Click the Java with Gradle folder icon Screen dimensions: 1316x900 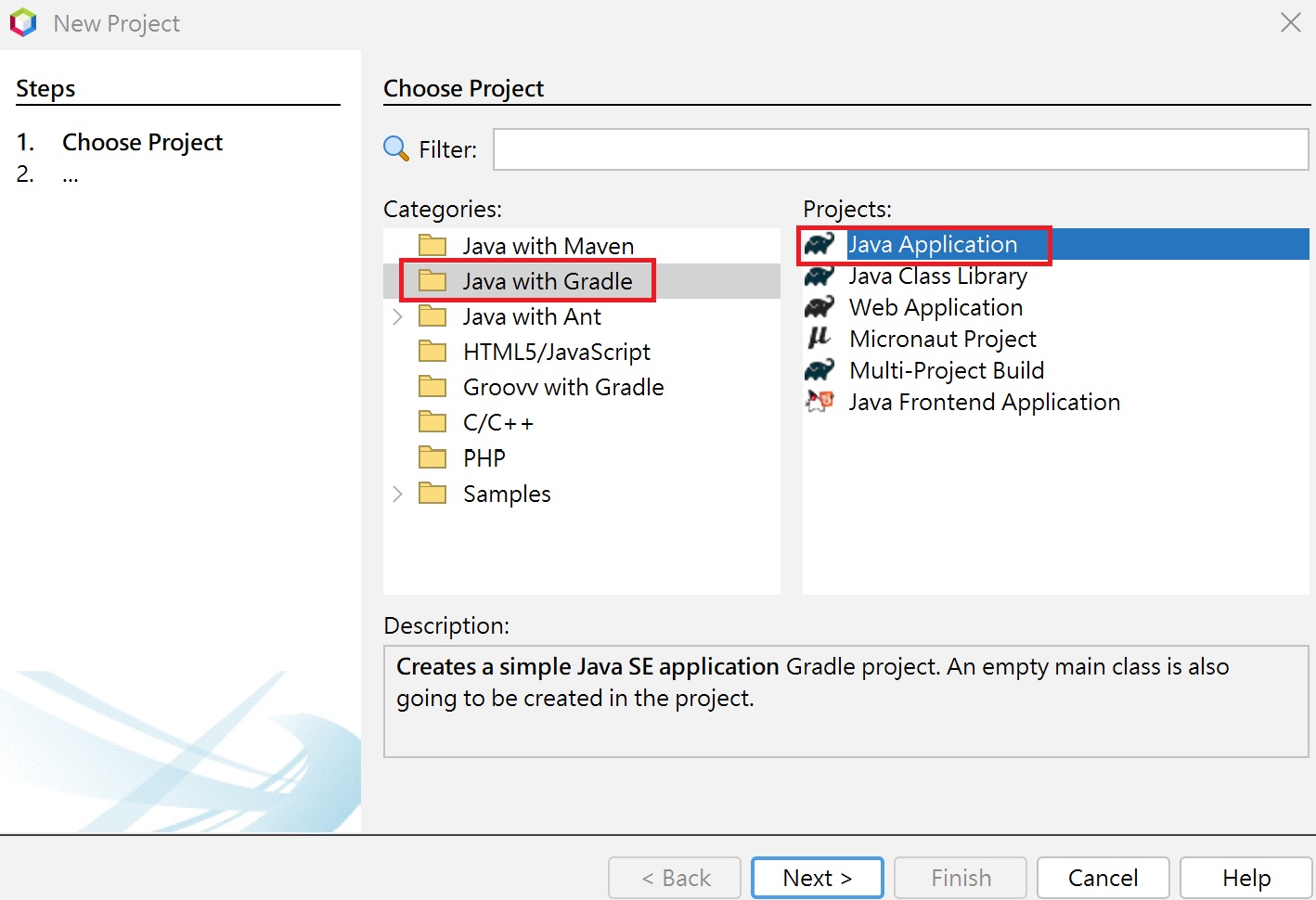[x=432, y=280]
